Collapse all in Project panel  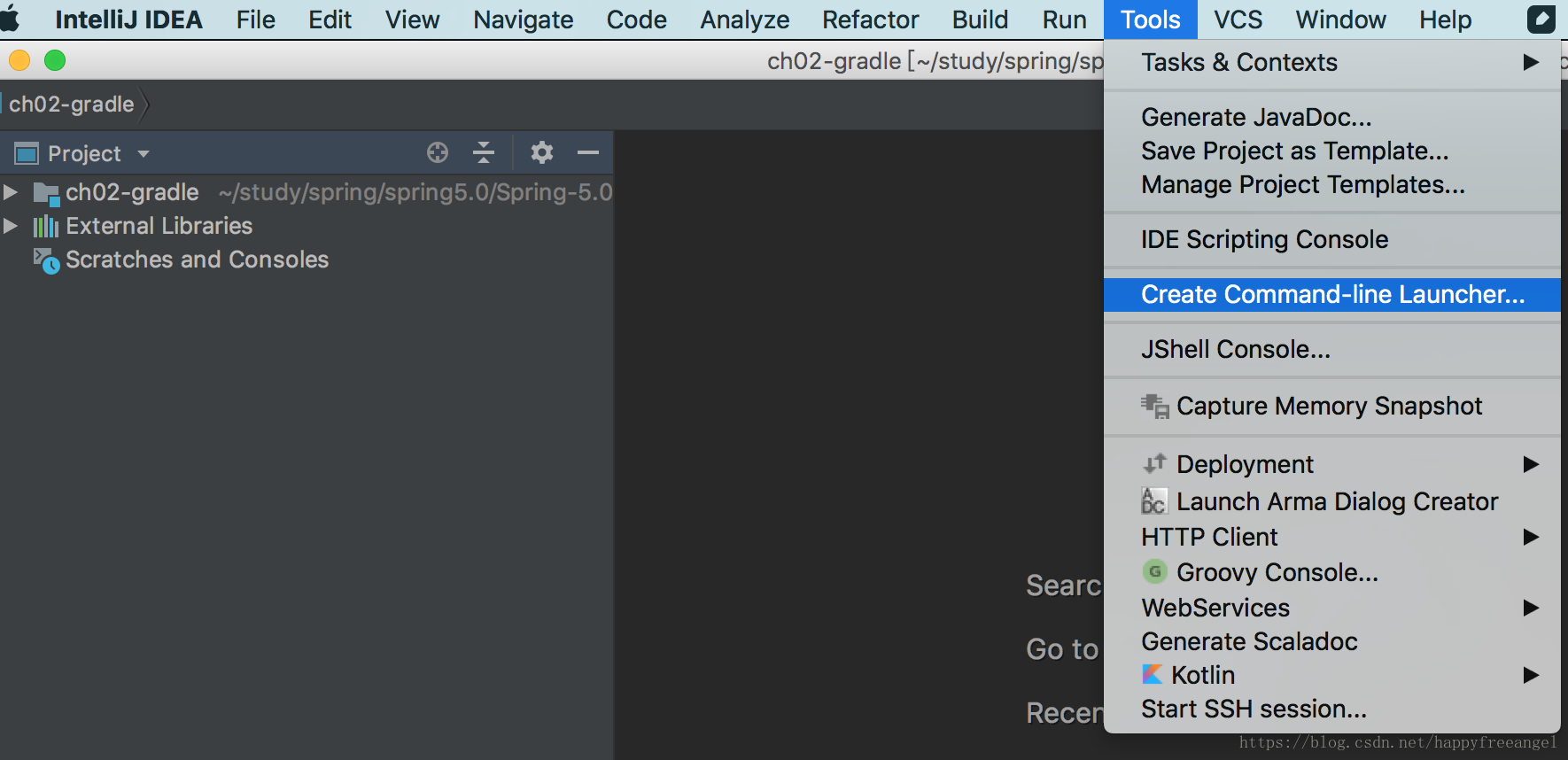(484, 152)
